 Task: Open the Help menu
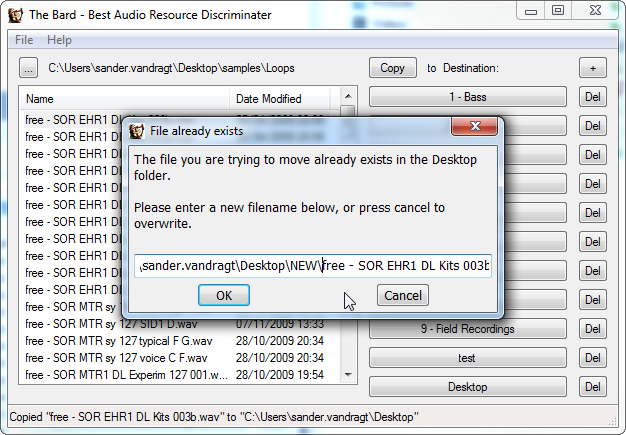[59, 40]
